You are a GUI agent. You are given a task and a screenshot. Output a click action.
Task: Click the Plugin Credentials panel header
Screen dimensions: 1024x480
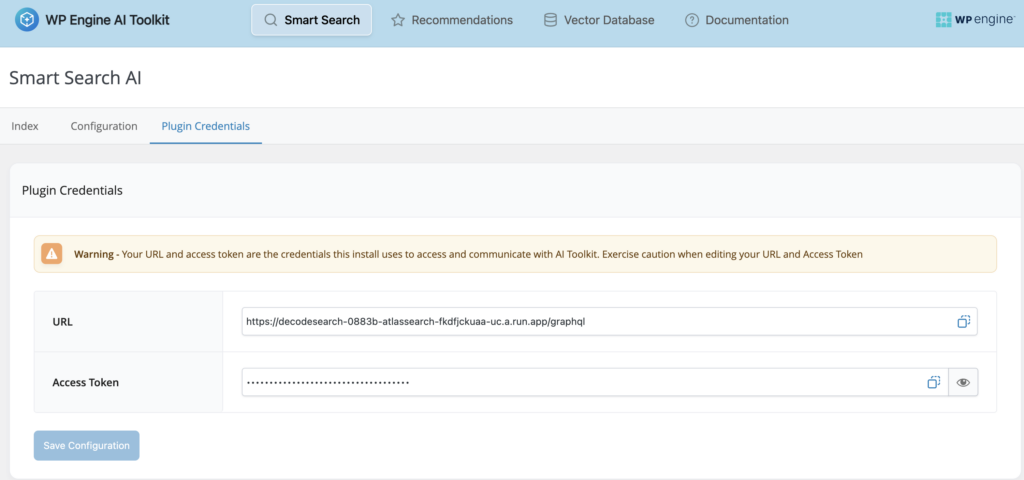tap(72, 190)
